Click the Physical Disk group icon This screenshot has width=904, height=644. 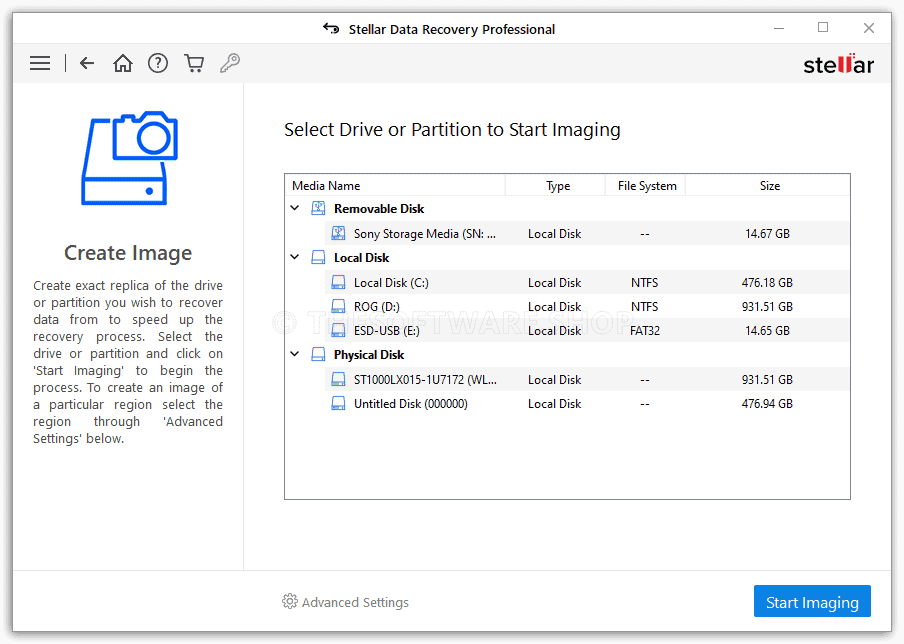pos(318,355)
